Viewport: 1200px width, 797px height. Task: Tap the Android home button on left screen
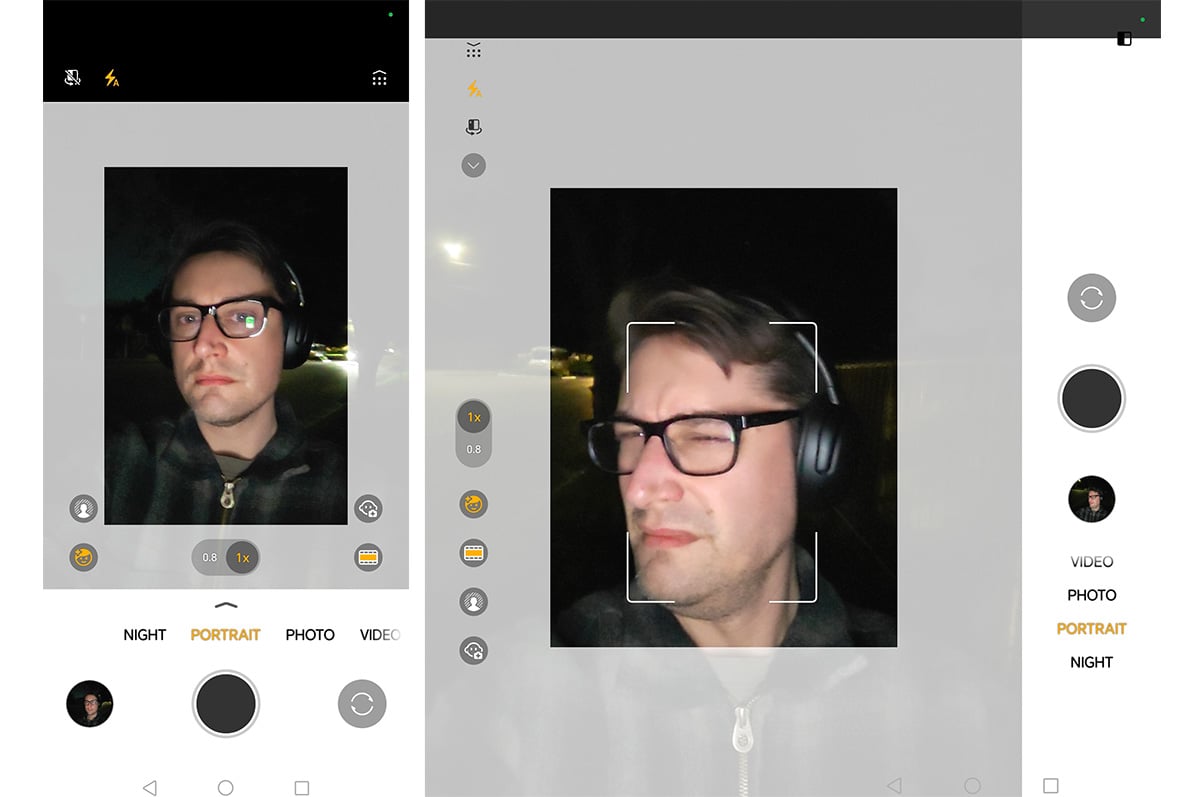(226, 788)
